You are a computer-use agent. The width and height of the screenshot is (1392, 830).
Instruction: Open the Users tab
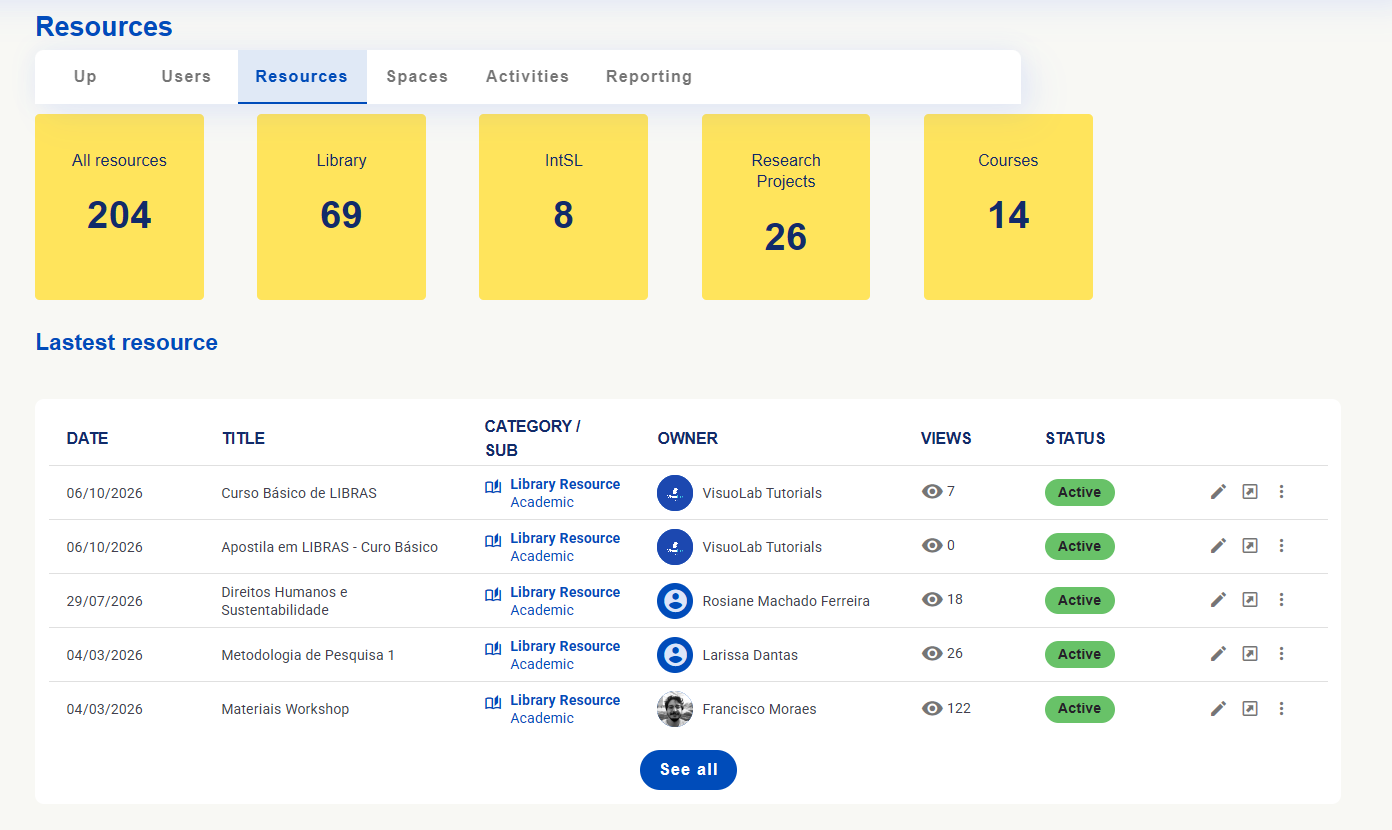pyautogui.click(x=186, y=77)
